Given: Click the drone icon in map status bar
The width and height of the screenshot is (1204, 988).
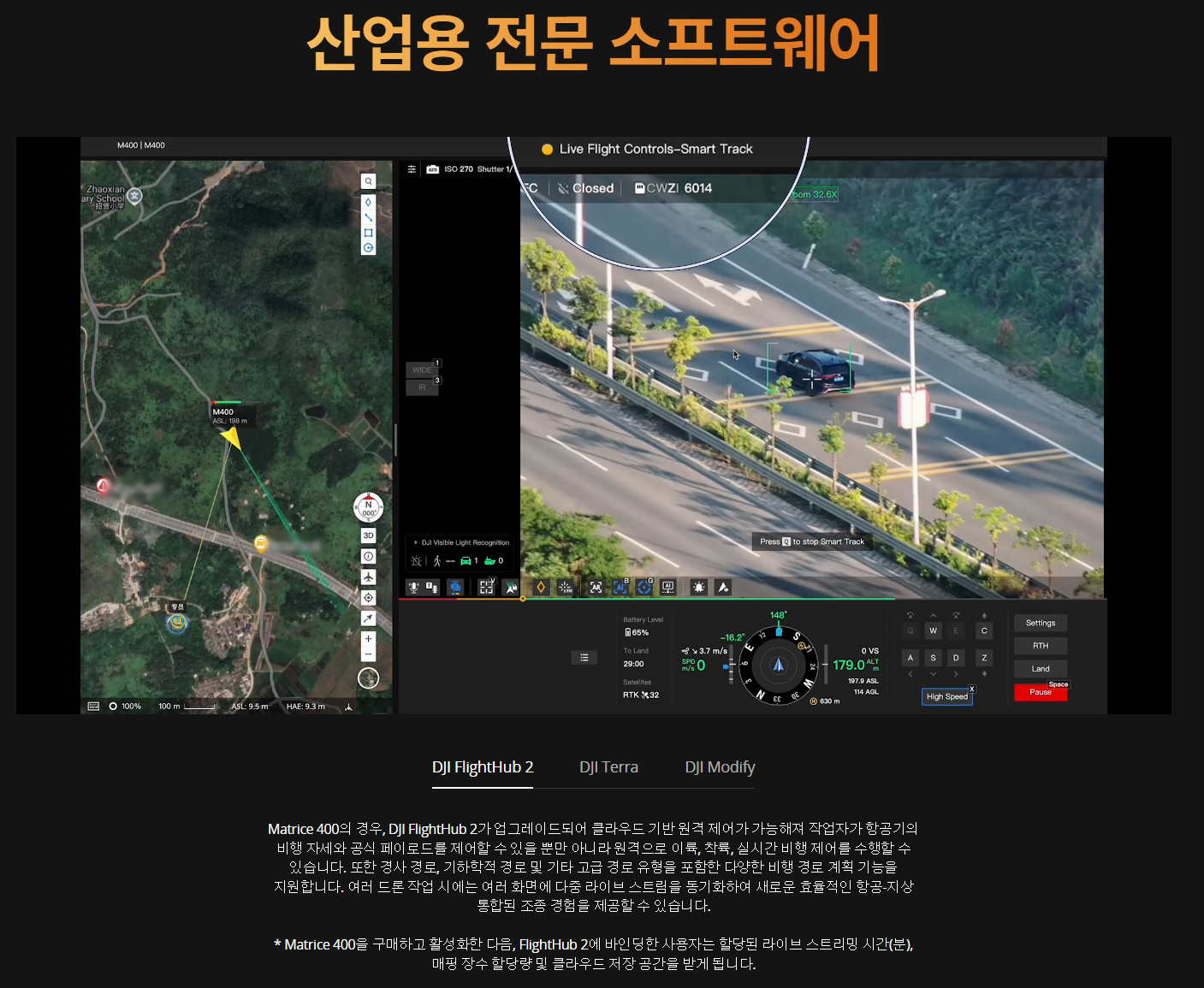Looking at the screenshot, I should pyautogui.click(x=348, y=707).
